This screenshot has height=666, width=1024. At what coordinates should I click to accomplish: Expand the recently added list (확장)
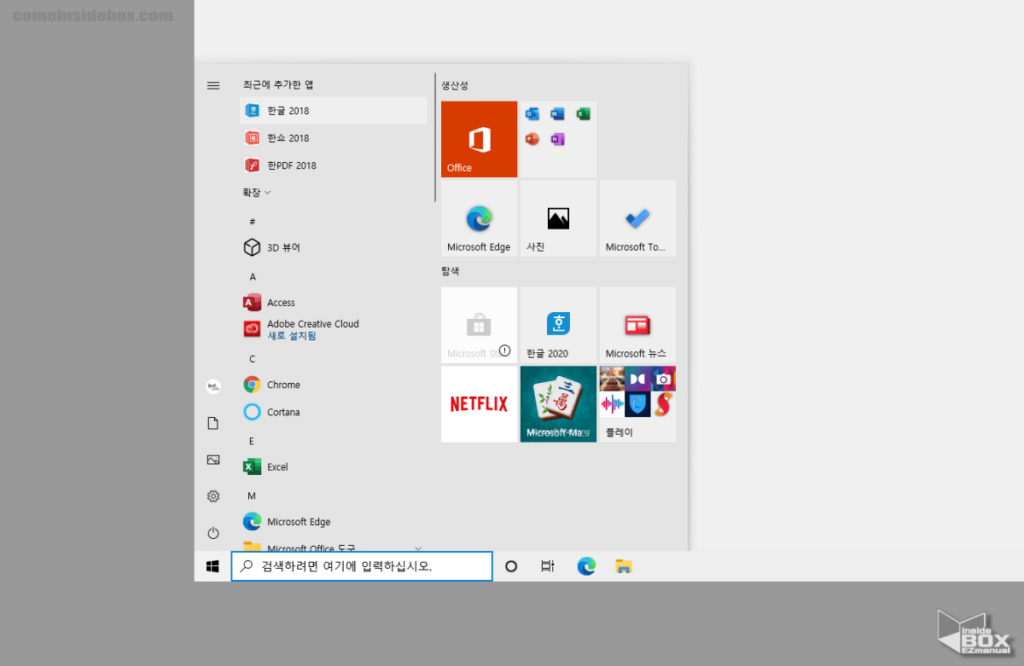click(x=256, y=192)
